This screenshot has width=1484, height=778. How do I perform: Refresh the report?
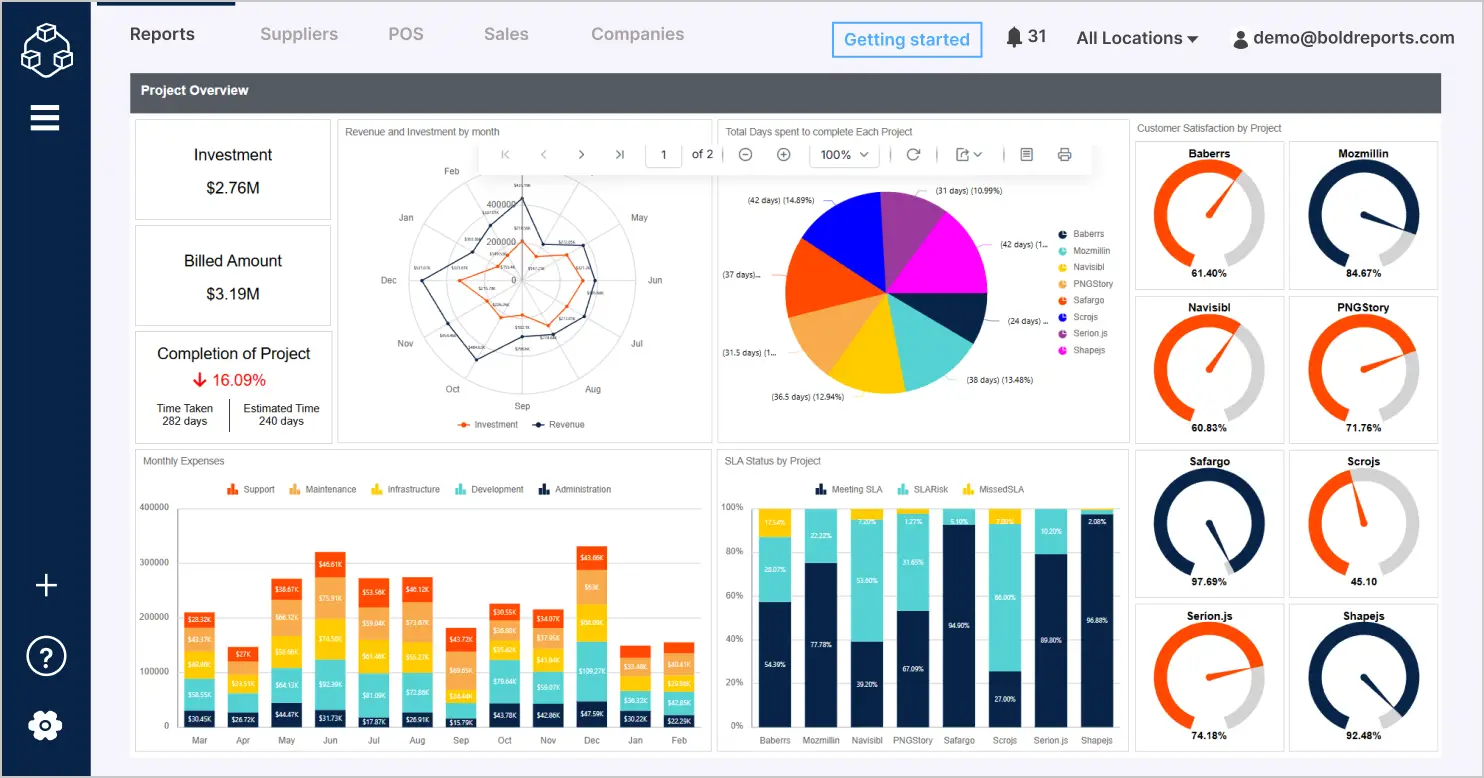912,155
